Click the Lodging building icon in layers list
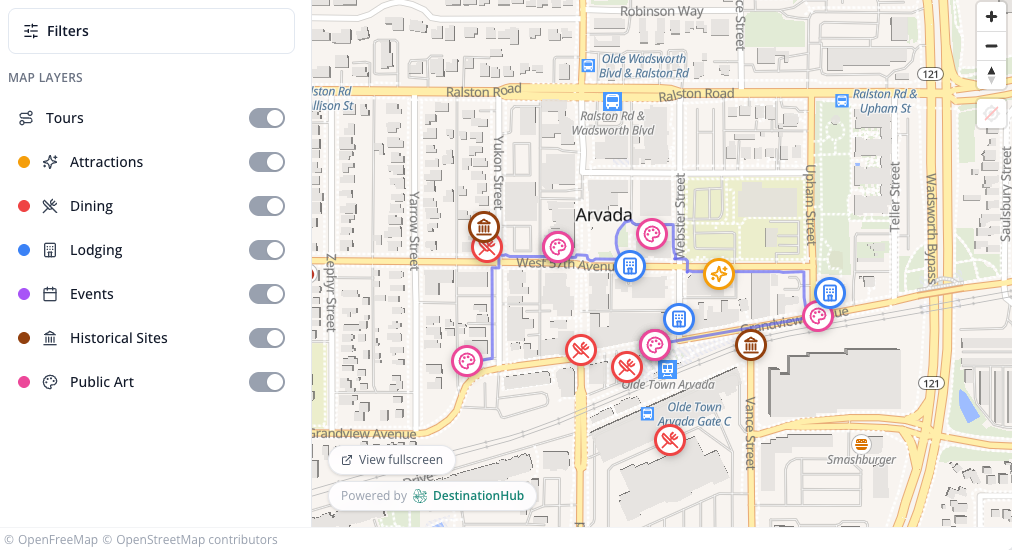1012x550 pixels. [x=50, y=250]
